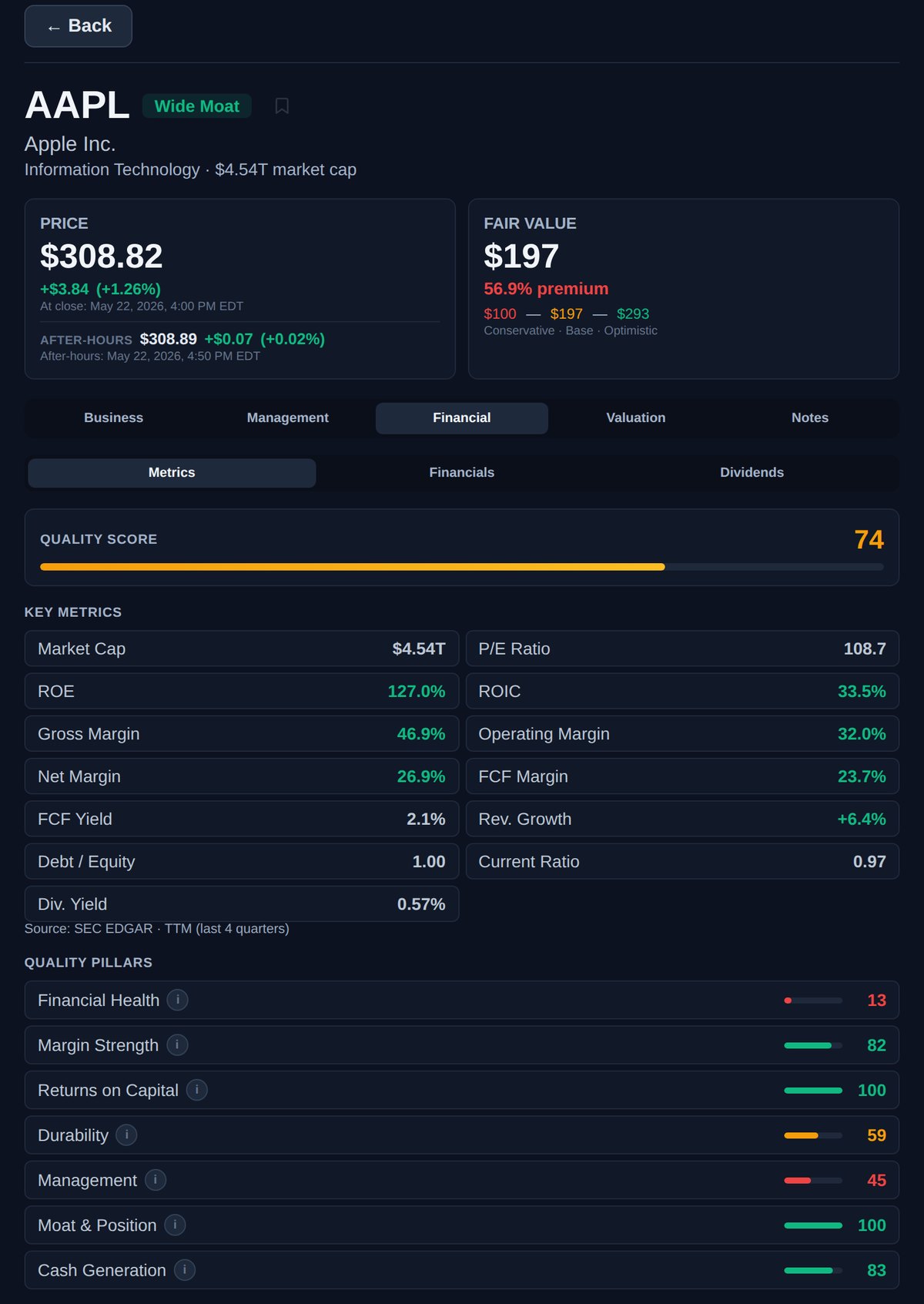Screen dimensions: 924x1304
Task: Bookmark AAPL with the bookmark icon
Action: coord(282,106)
